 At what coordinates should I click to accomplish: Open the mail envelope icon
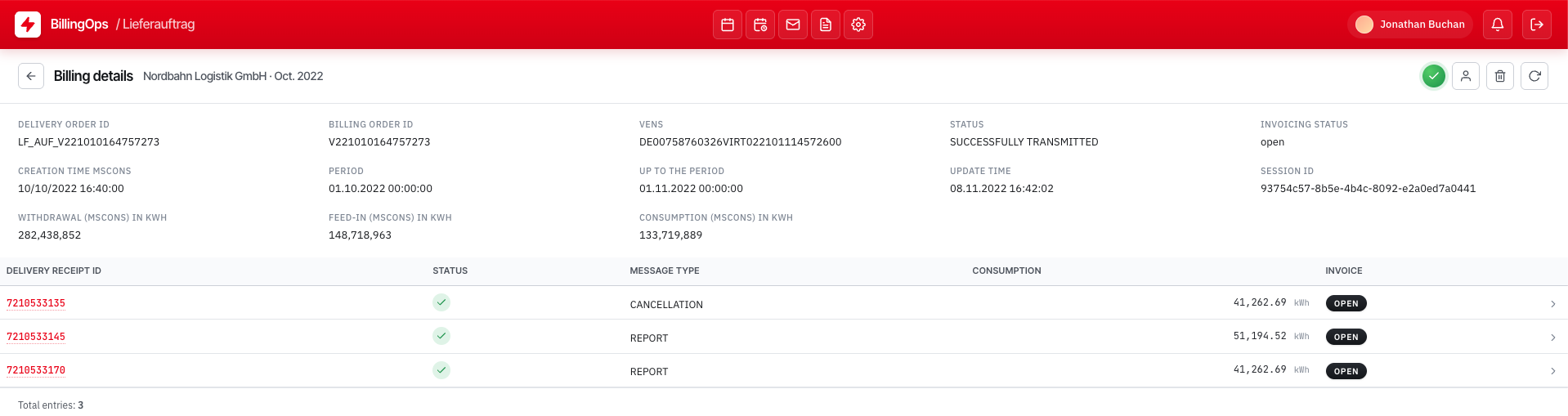[793, 25]
